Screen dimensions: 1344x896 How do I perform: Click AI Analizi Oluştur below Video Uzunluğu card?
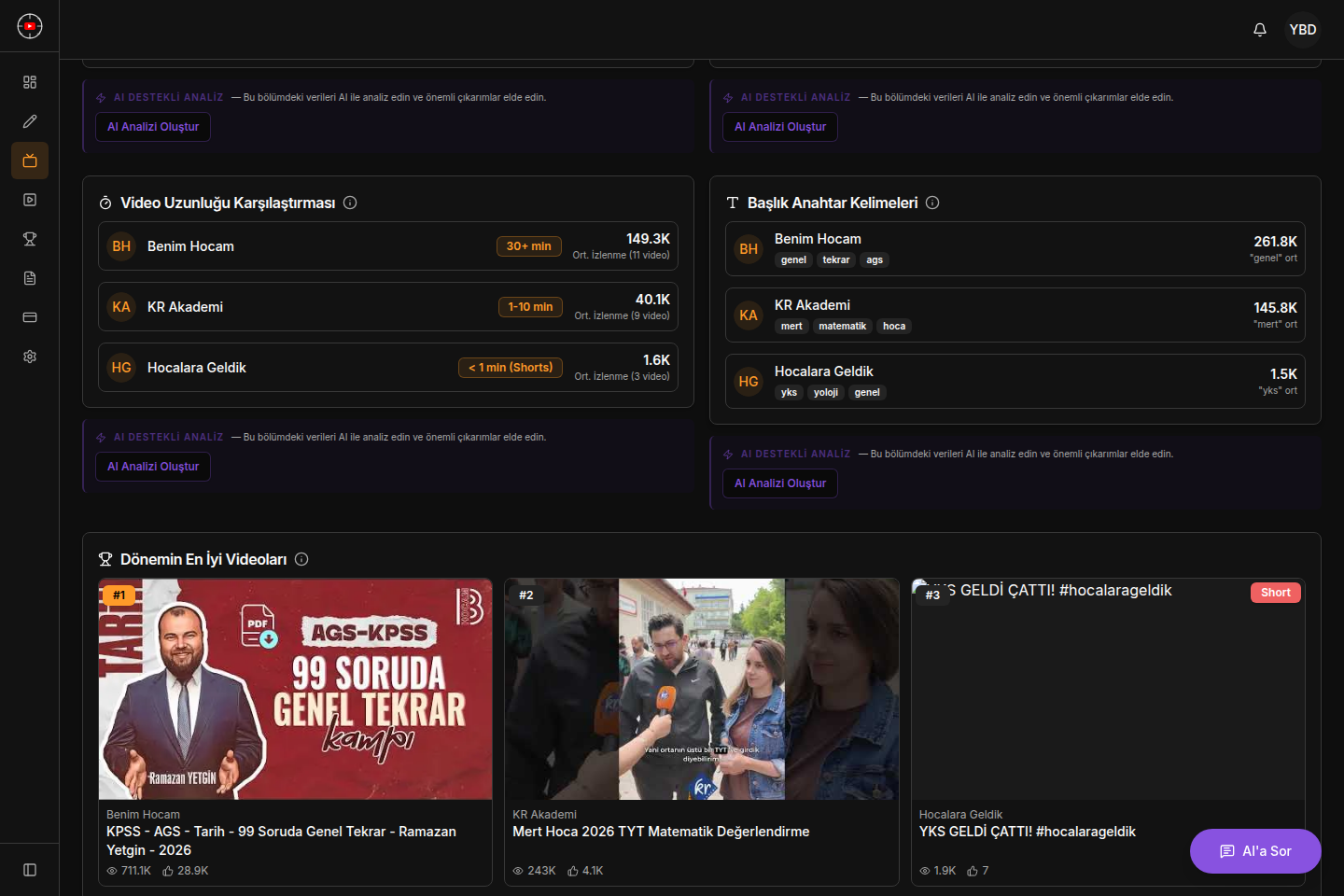(x=153, y=467)
